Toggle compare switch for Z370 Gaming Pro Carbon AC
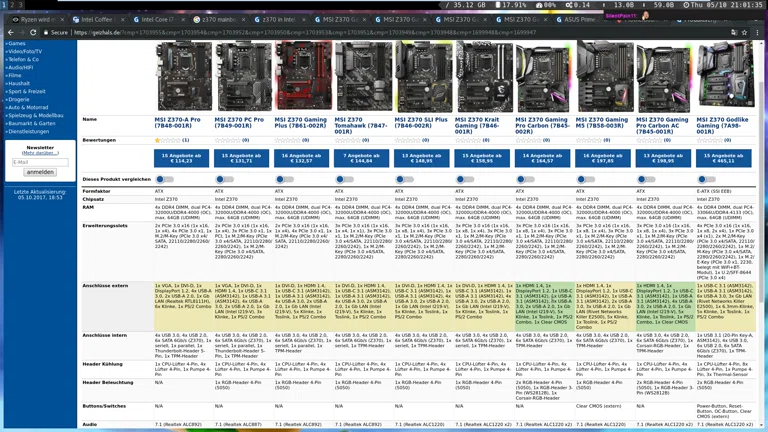This screenshot has height=432, width=768. [x=647, y=179]
